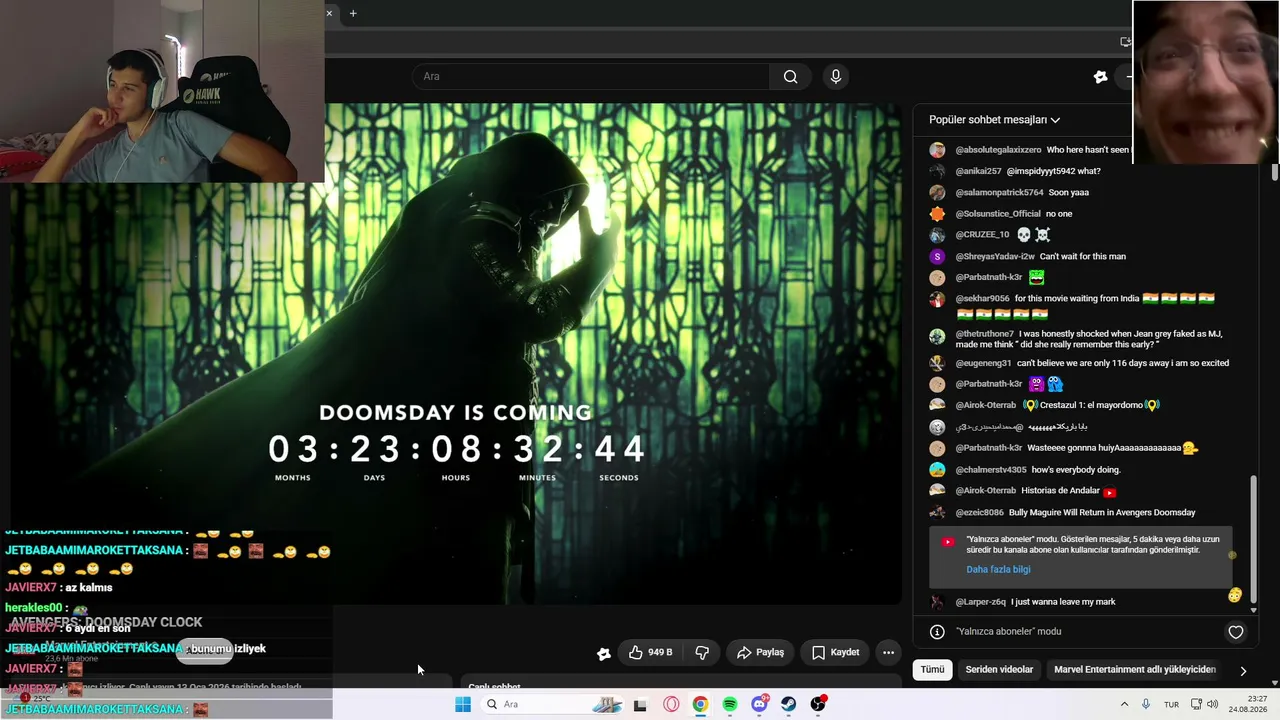Click the message "how's everybody doing."
The image size is (1280, 720).
(x=1076, y=470)
